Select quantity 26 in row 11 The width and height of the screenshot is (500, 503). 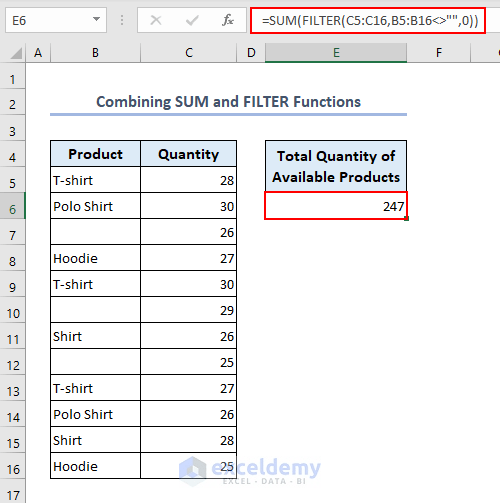pos(189,336)
